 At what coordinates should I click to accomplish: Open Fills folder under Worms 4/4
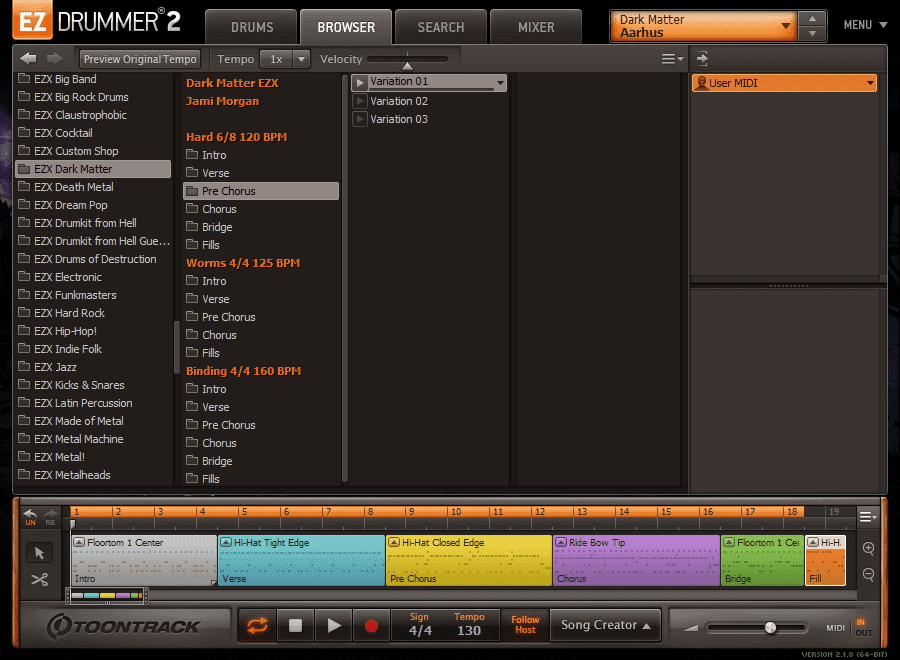261,353
